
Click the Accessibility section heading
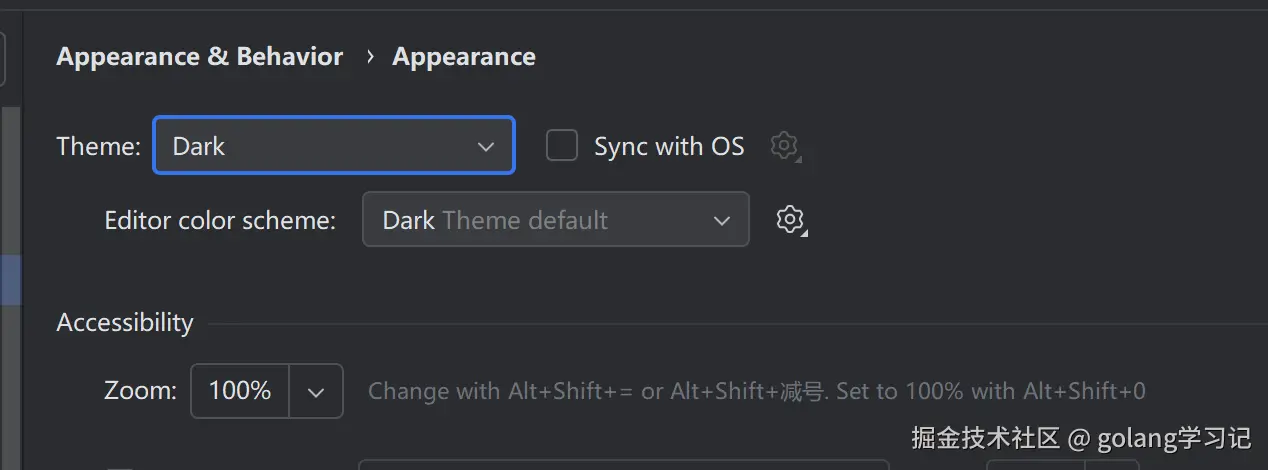(125, 323)
